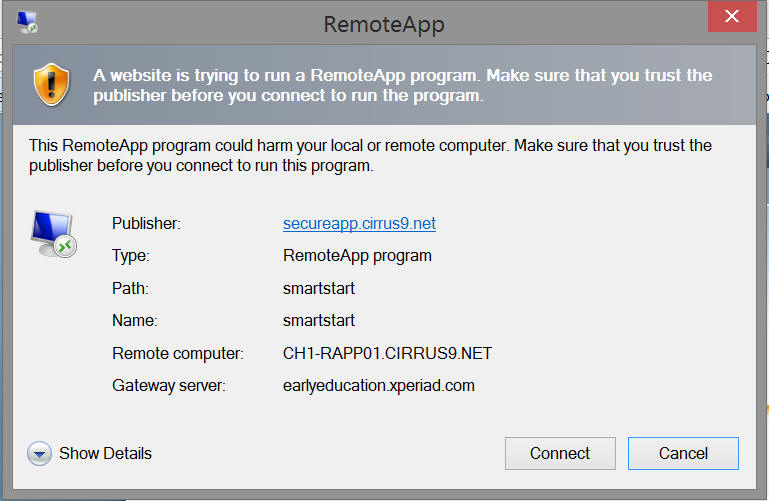Open the secureapp.cirrus9.net publisher link

359,224
